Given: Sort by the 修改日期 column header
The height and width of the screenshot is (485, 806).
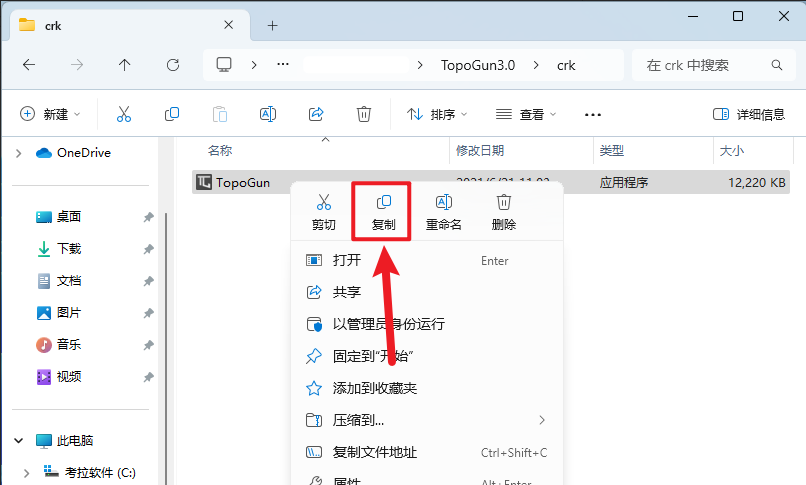Looking at the screenshot, I should coord(480,151).
